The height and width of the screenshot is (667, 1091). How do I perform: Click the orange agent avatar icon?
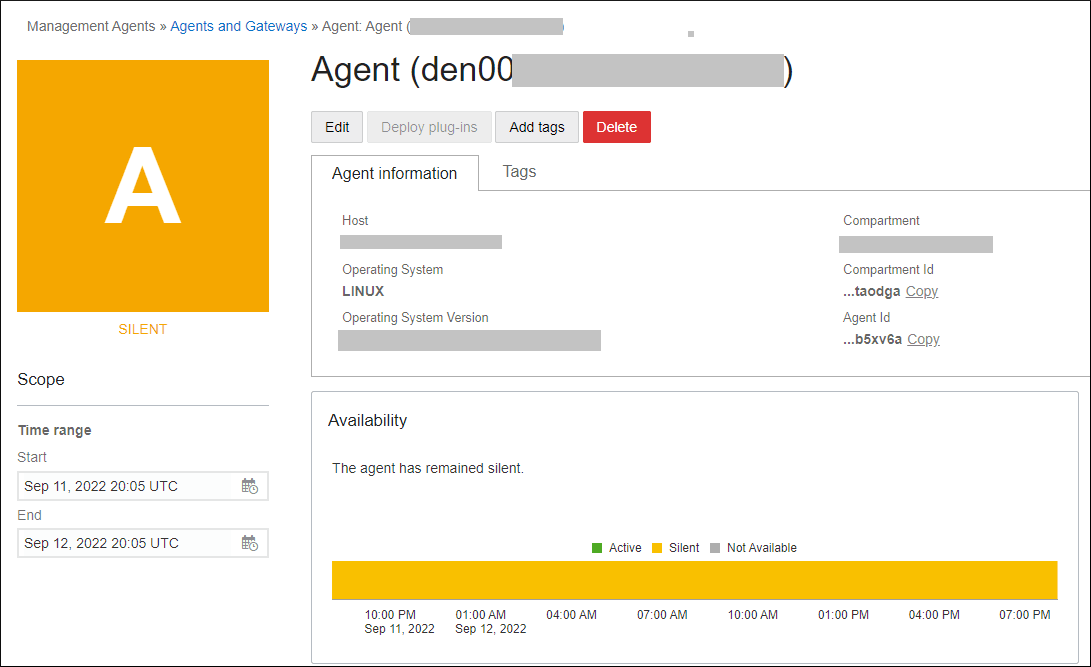(x=142, y=185)
